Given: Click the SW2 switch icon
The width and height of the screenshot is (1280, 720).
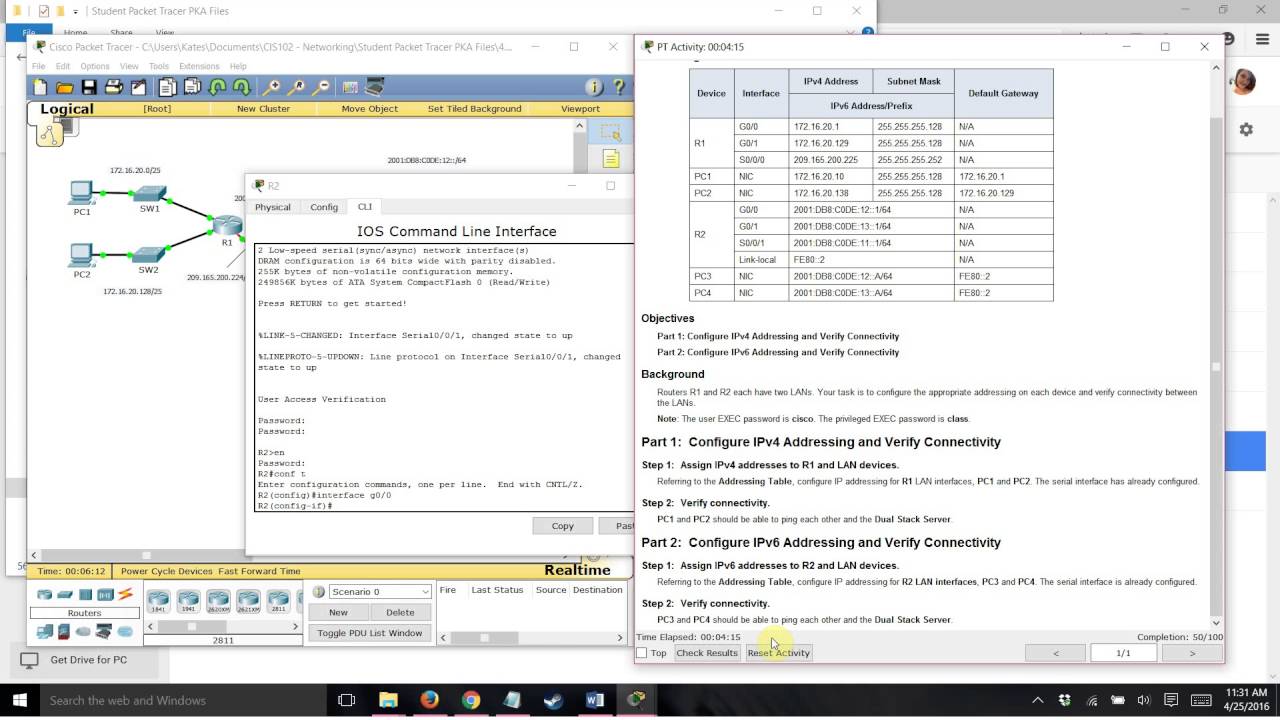Looking at the screenshot, I should (148, 254).
